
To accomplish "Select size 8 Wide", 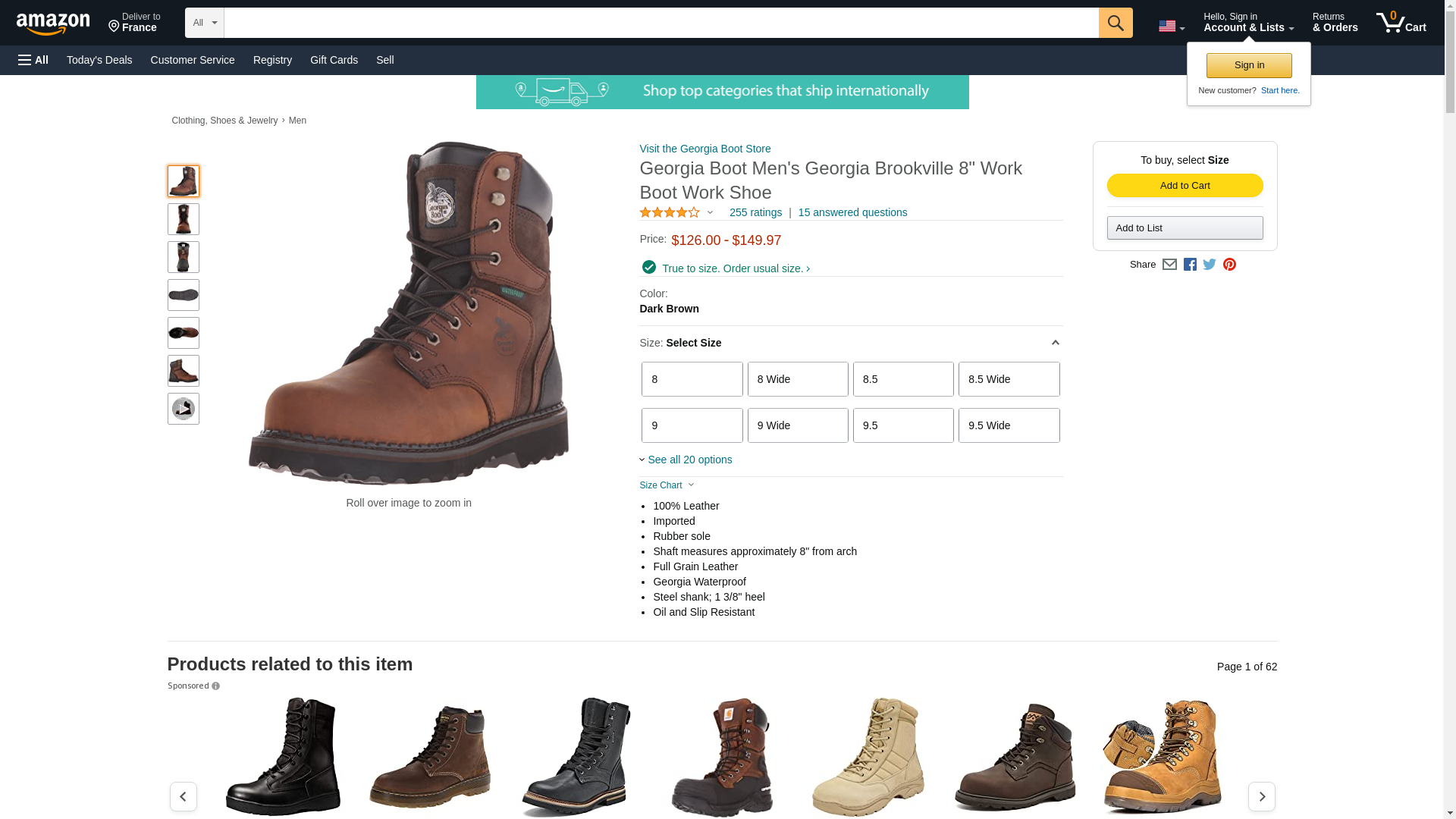I will coord(798,379).
